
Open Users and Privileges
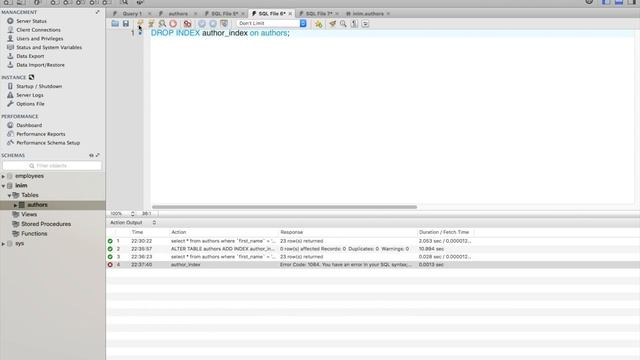pyautogui.click(x=40, y=38)
